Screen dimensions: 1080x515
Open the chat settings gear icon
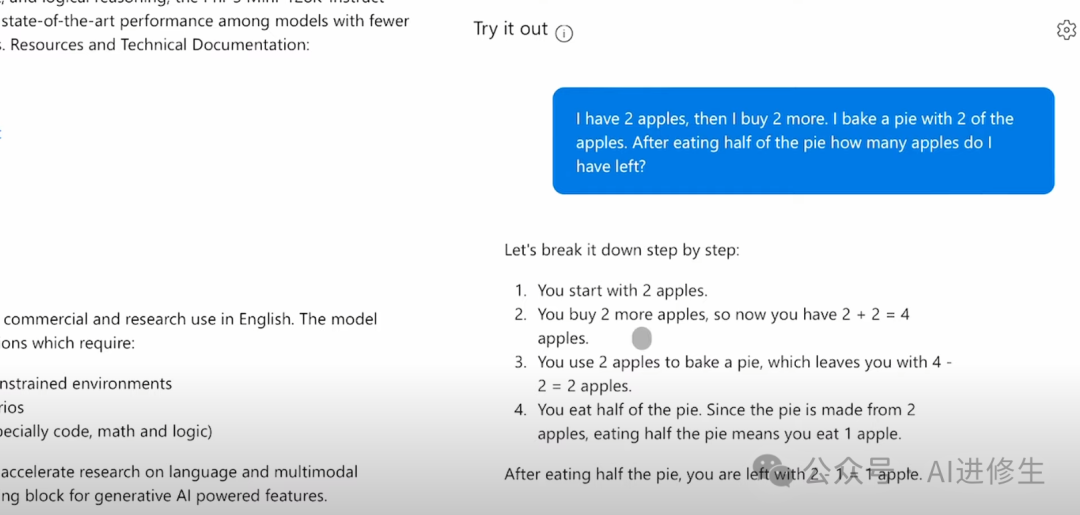(1066, 30)
